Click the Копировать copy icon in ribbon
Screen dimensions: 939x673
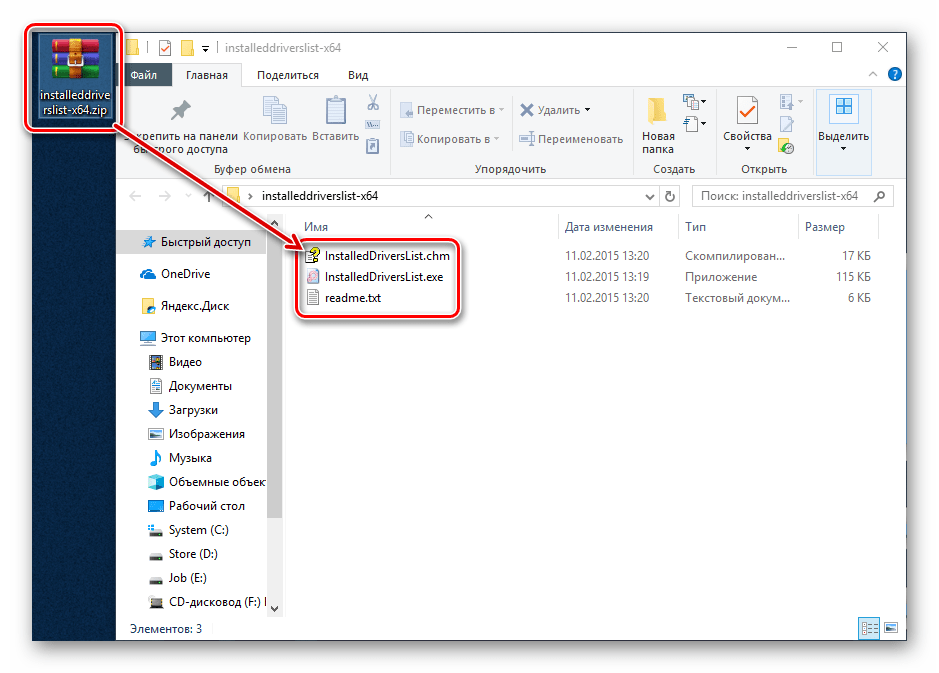click(x=275, y=111)
